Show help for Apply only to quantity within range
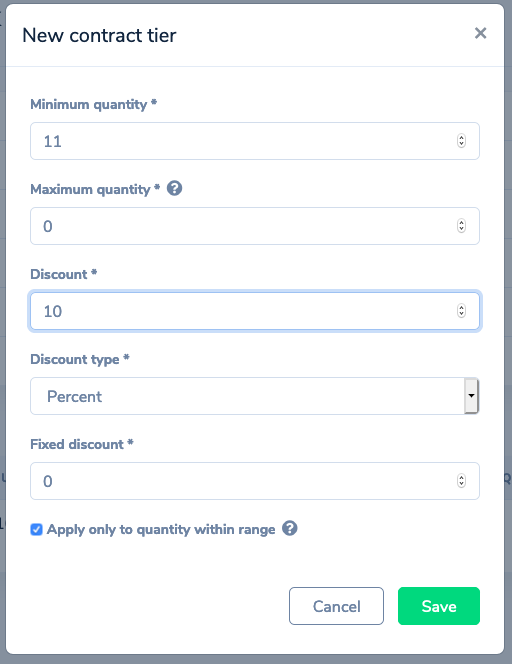This screenshot has width=512, height=664. [290, 528]
